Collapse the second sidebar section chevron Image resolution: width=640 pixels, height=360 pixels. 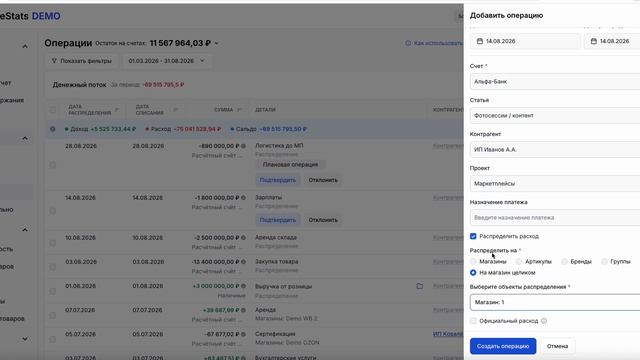(25, 138)
